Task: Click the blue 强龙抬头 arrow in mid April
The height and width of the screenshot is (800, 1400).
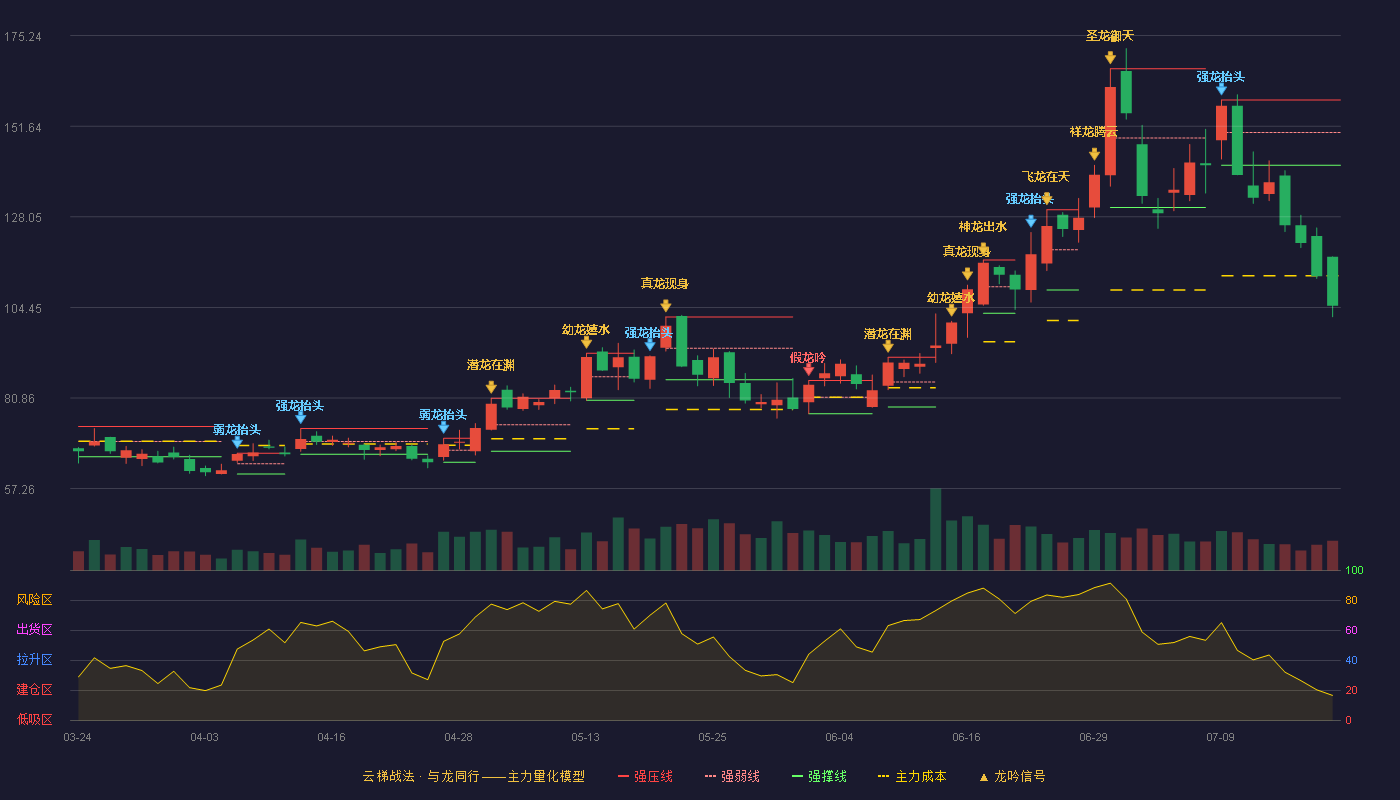Action: [300, 418]
